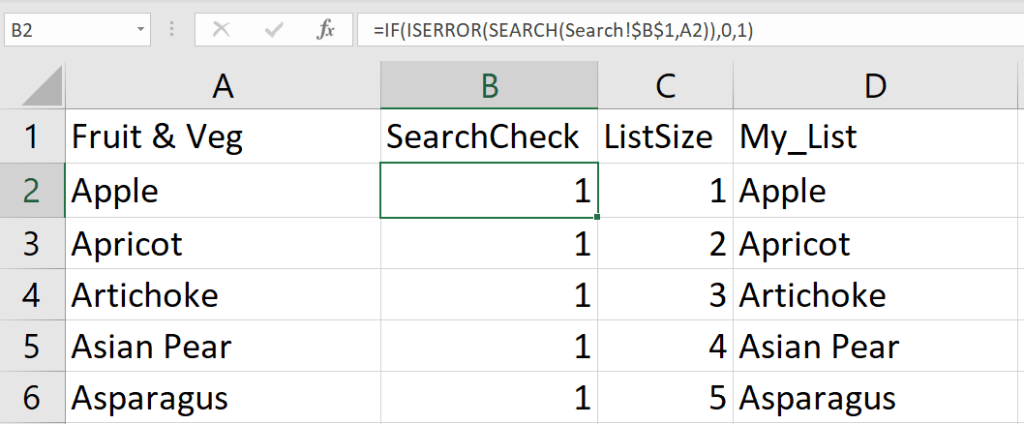Viewport: 1024px width, 424px height.
Task: Select column D header
Action: [876, 87]
